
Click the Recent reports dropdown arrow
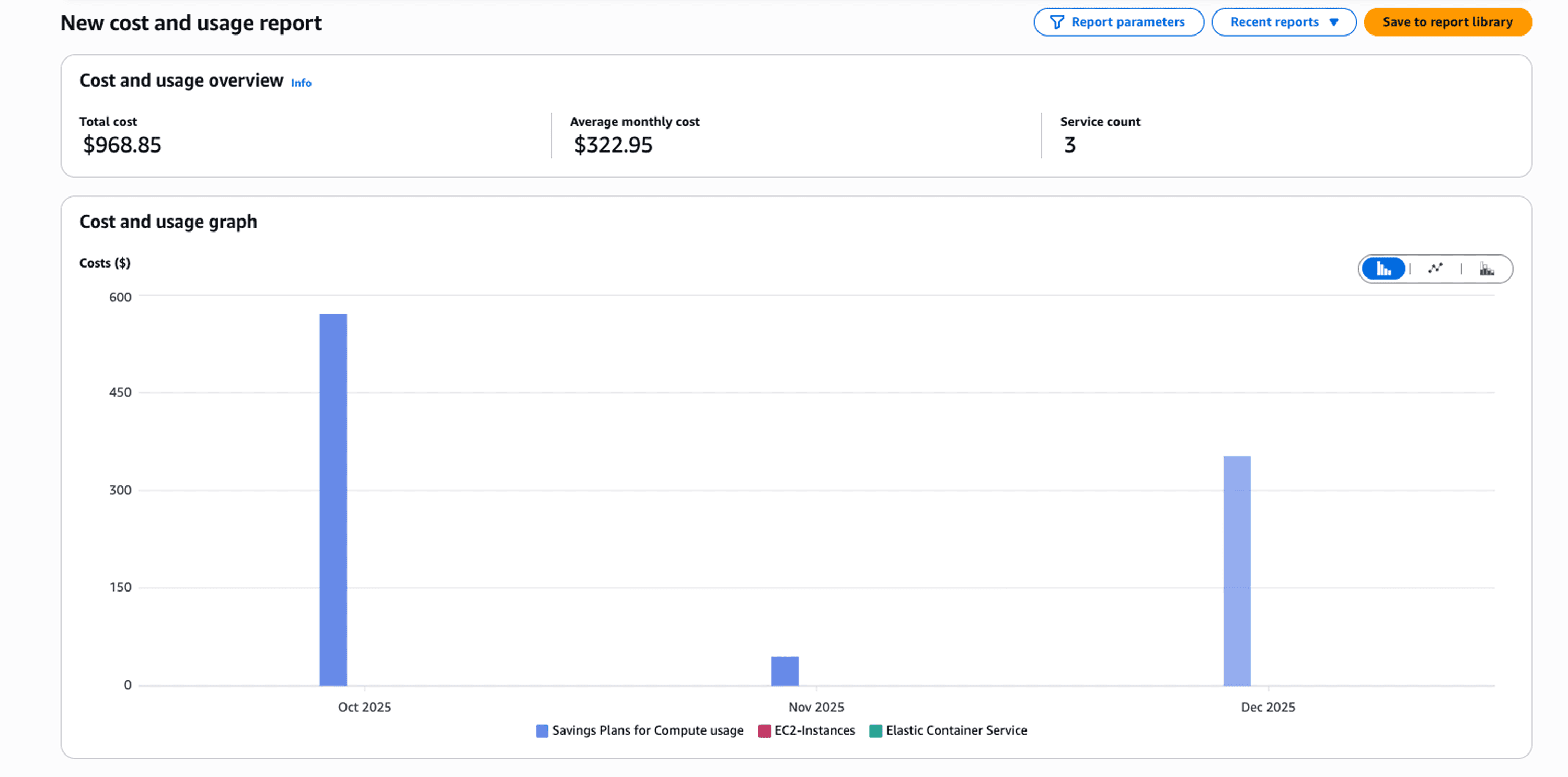coord(1334,22)
